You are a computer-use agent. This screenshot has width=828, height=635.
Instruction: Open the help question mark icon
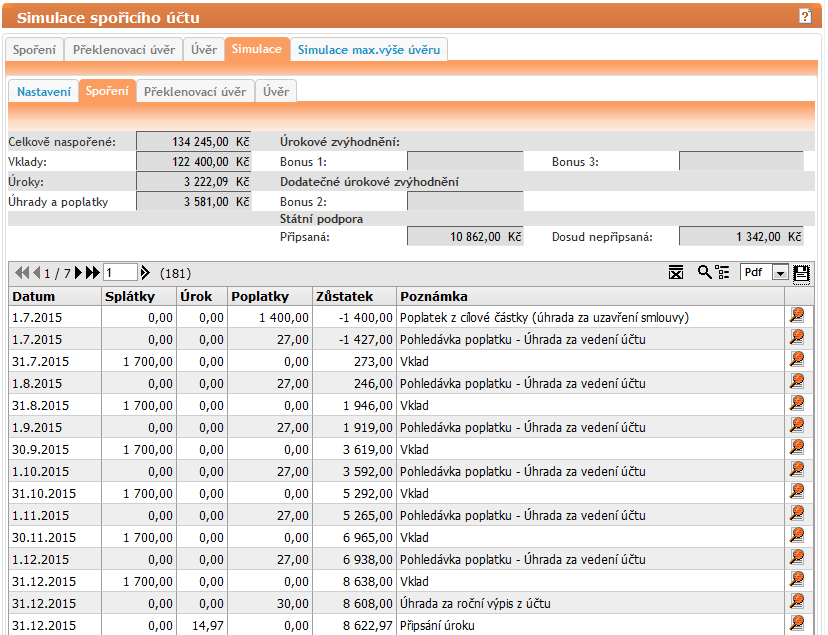805,16
